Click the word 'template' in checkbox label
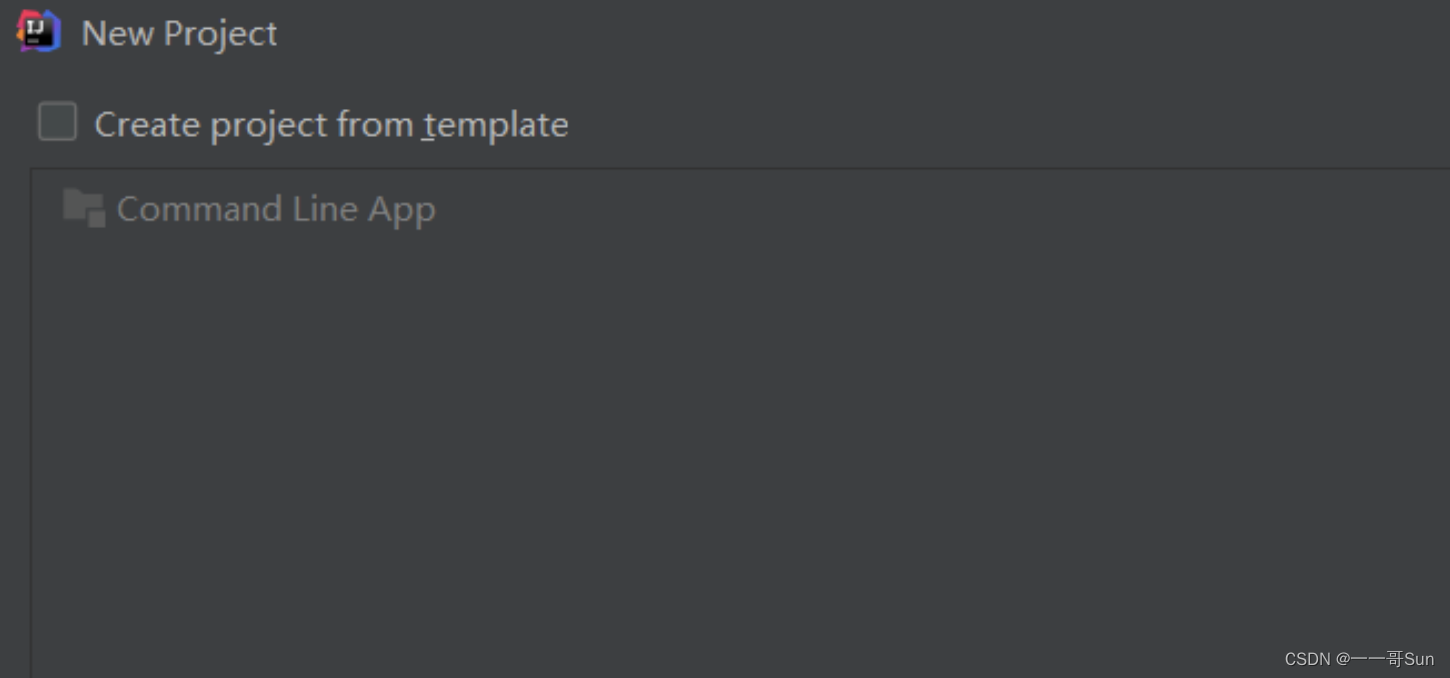 495,125
